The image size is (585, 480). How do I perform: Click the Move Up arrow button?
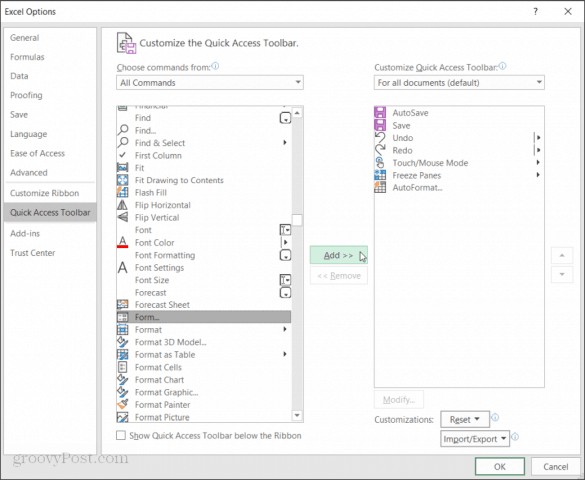pyautogui.click(x=562, y=255)
